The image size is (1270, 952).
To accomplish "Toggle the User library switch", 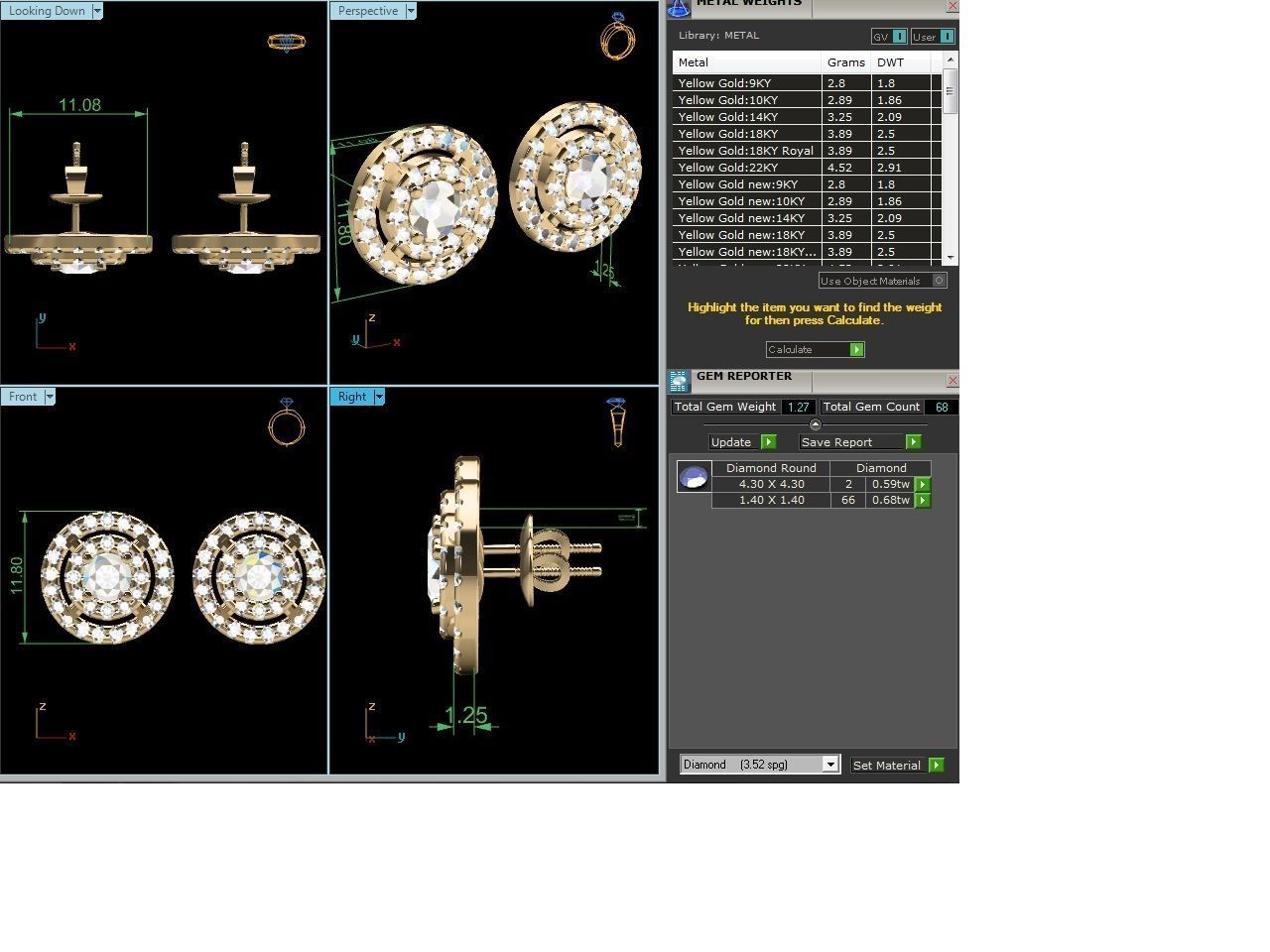I will click(x=947, y=37).
